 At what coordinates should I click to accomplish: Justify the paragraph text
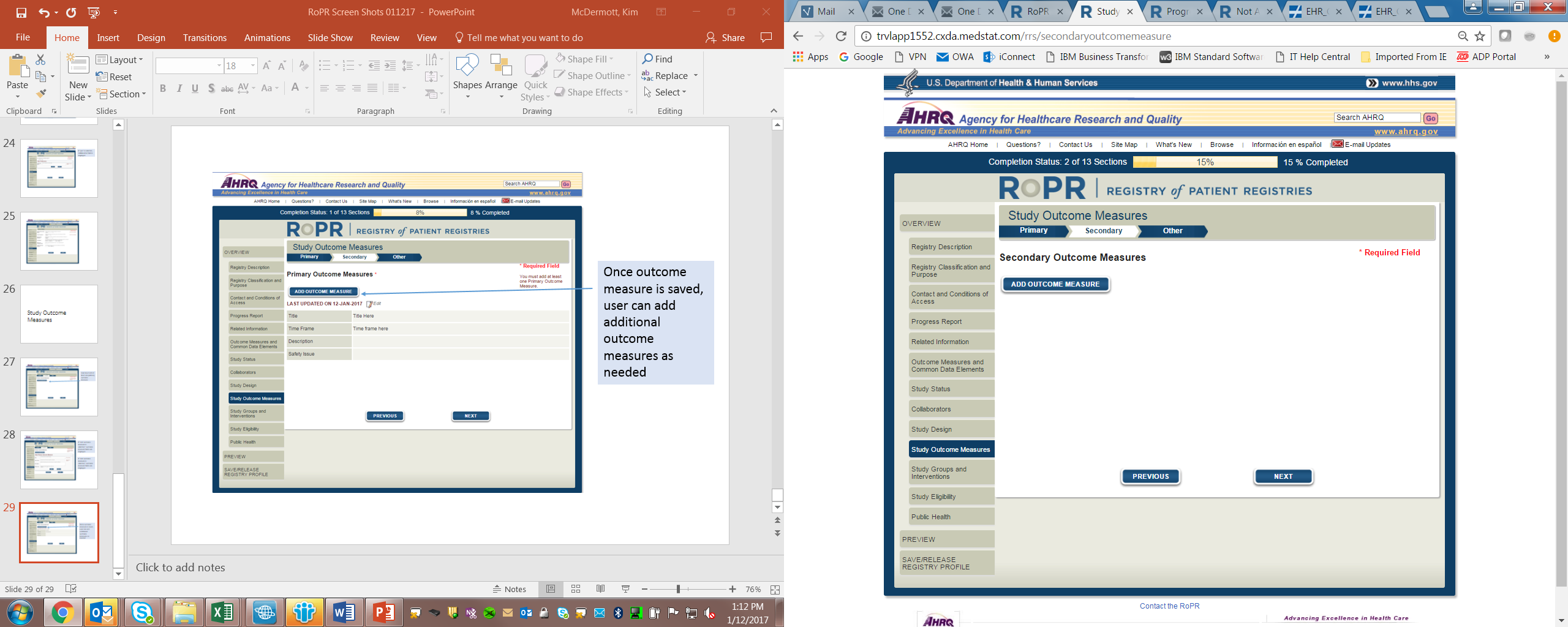click(x=372, y=88)
